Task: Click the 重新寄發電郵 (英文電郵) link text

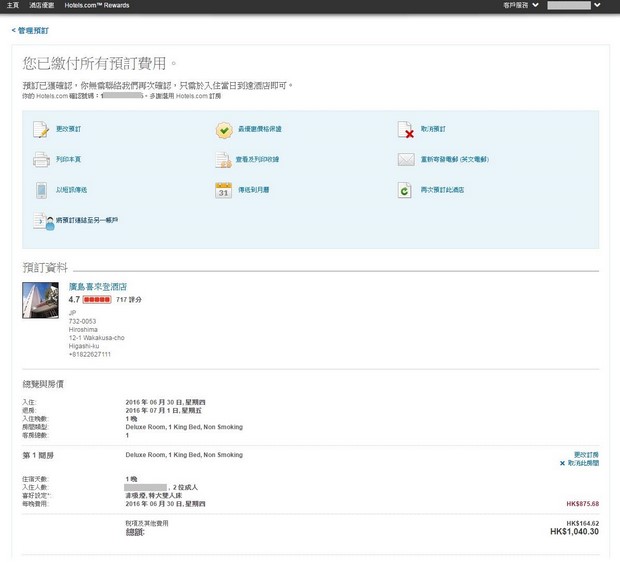Action: click(x=455, y=159)
